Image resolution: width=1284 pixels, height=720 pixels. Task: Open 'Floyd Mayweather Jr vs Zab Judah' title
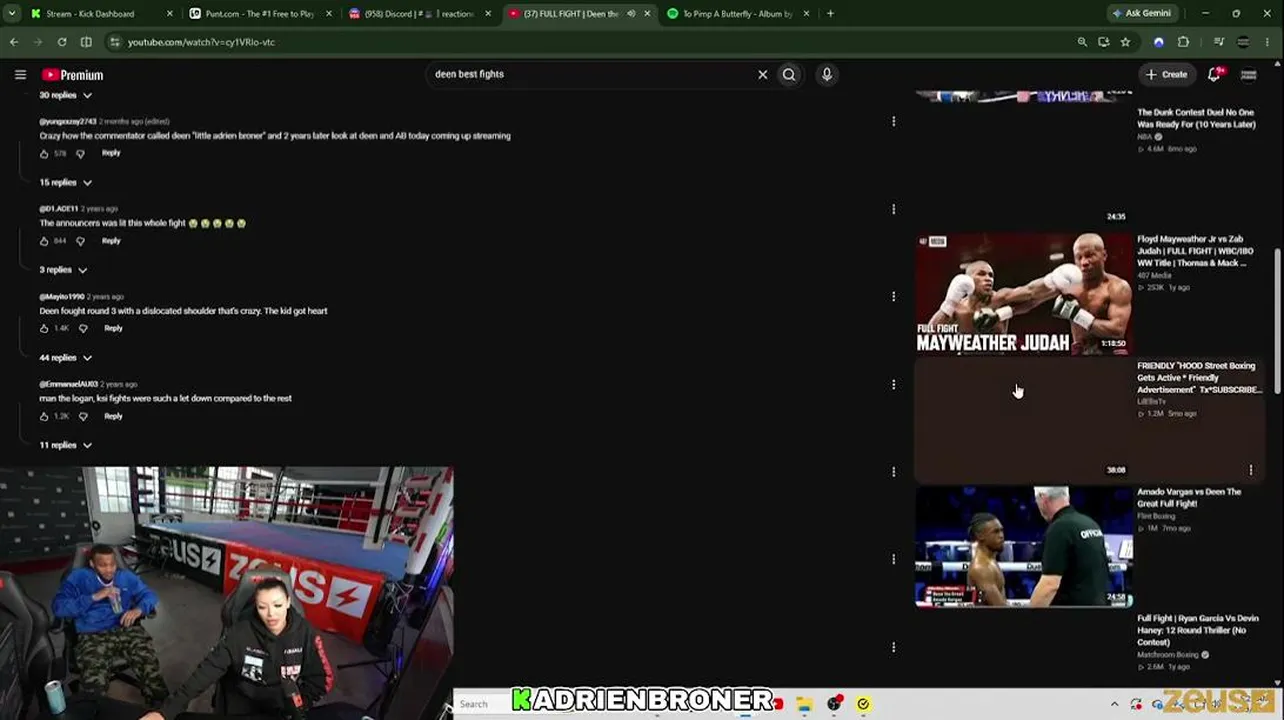(1194, 251)
